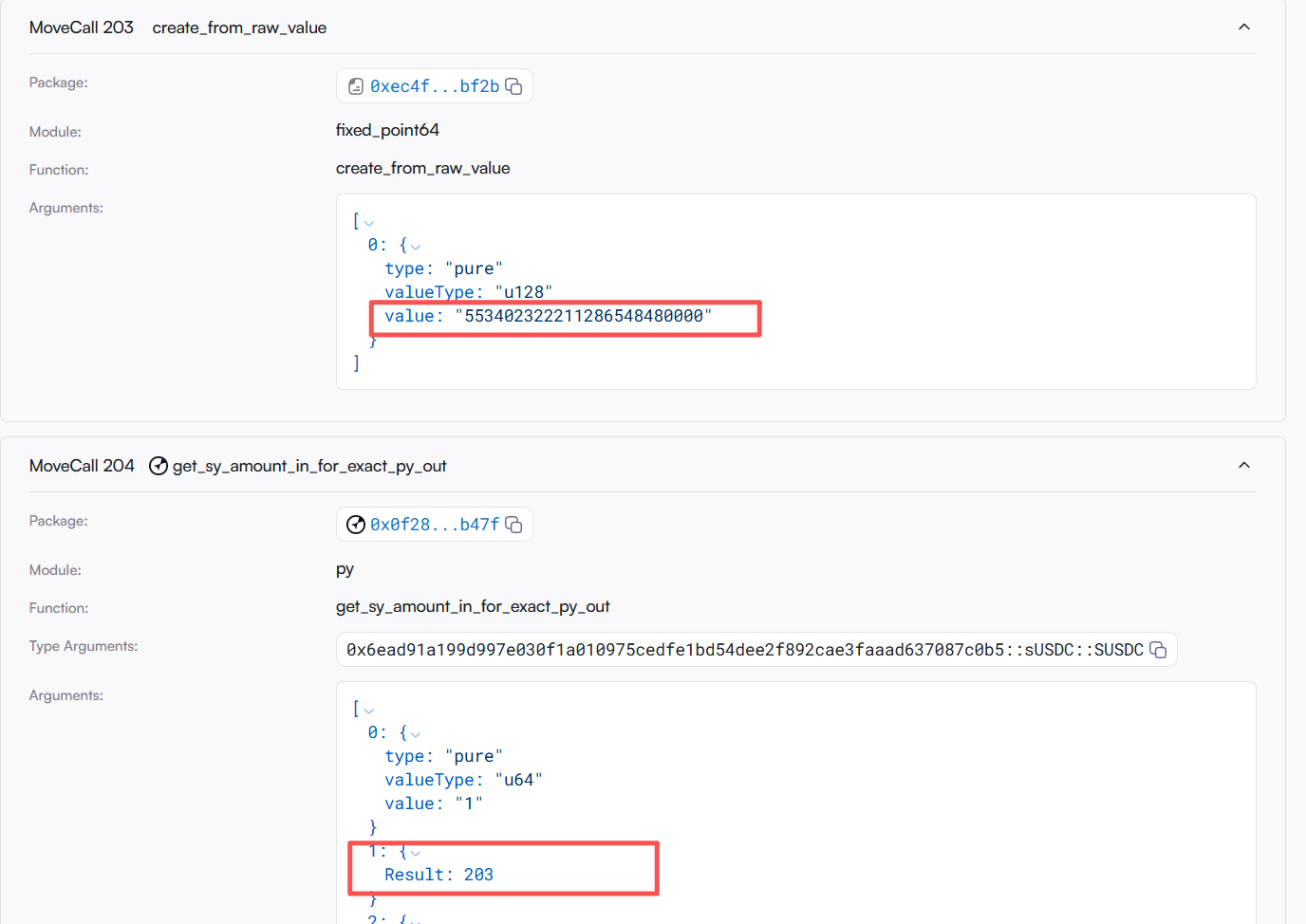Copy the 0x0f28...b47f package address

[513, 525]
